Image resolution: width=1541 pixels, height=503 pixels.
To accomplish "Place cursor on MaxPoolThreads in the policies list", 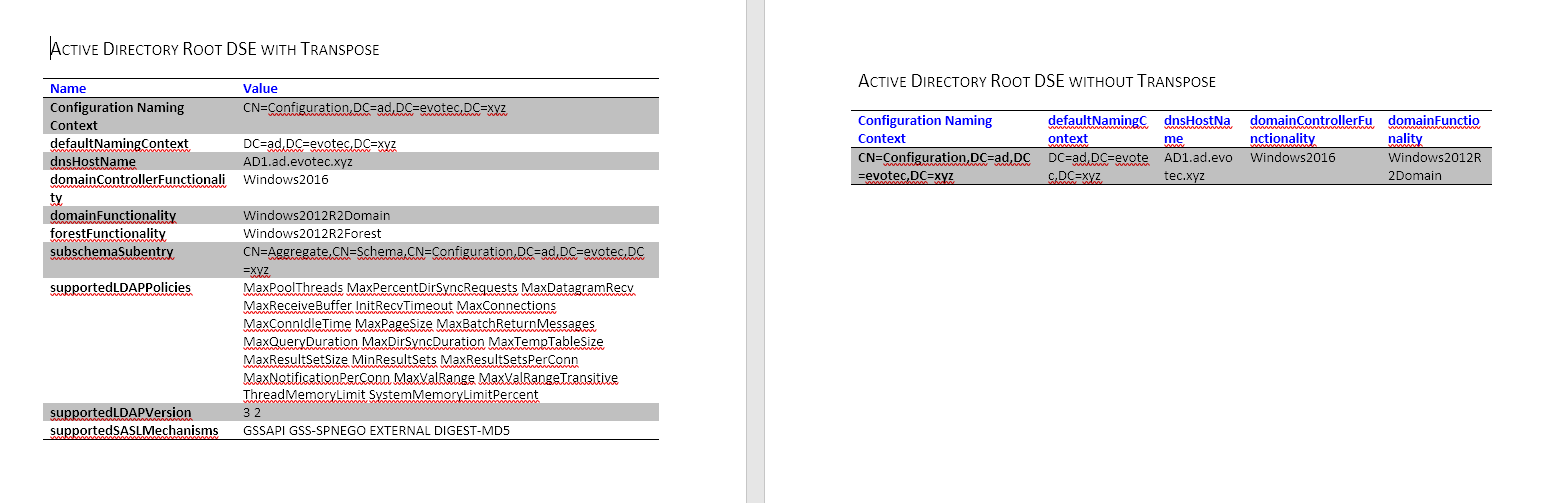I will pyautogui.click(x=287, y=288).
